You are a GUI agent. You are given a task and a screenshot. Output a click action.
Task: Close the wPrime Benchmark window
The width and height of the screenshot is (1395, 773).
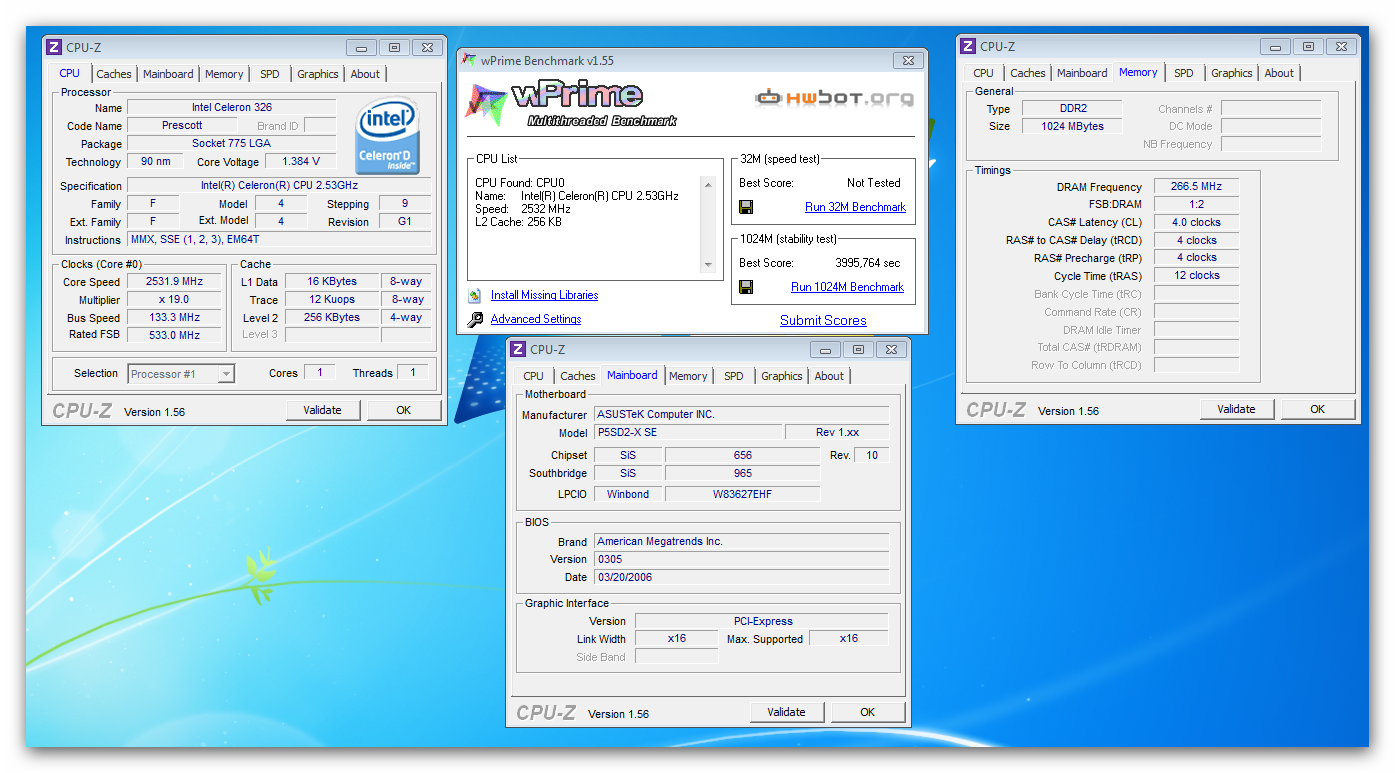tap(907, 60)
